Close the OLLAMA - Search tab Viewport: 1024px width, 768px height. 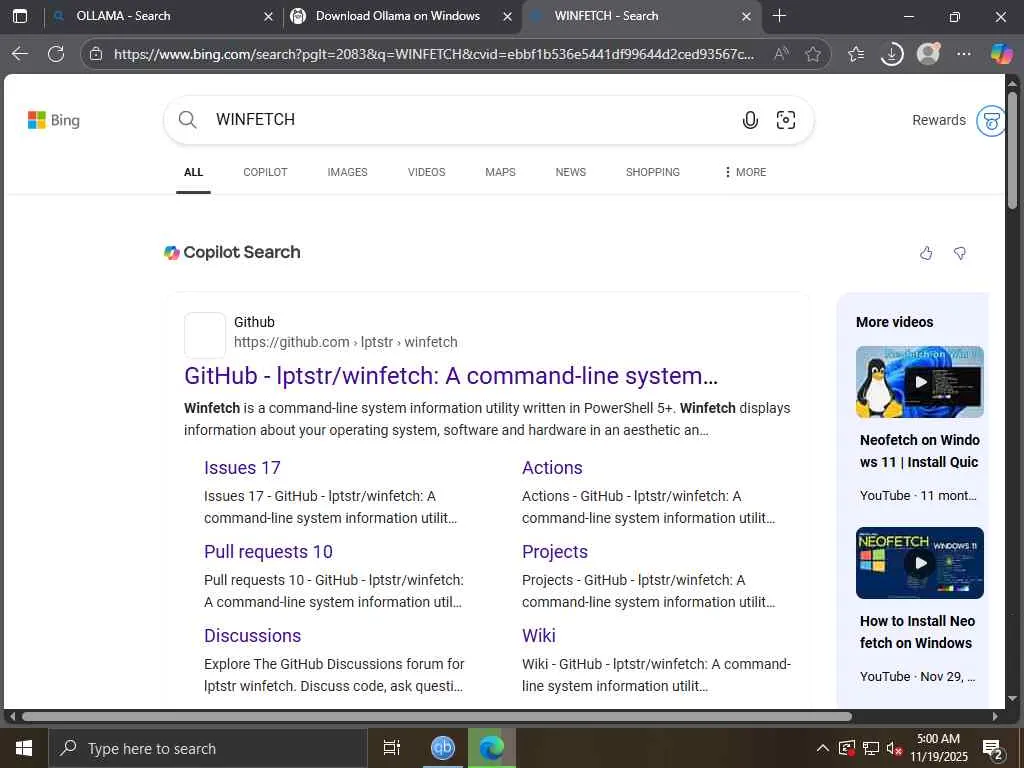(268, 17)
